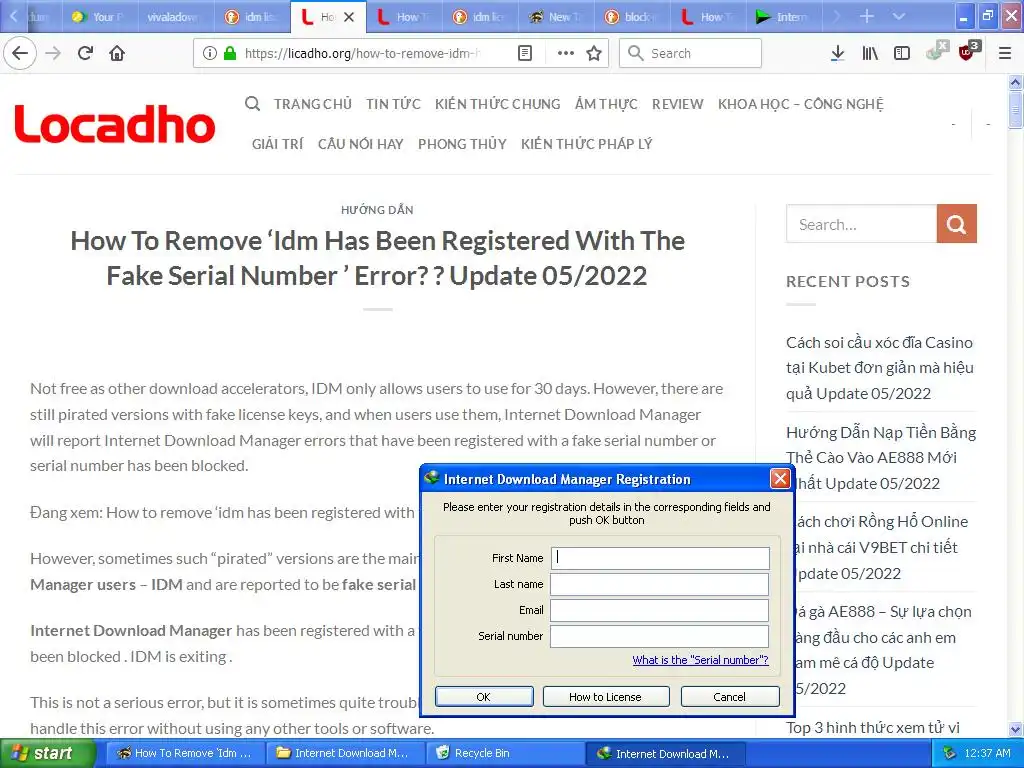
Task: Go back using the browser back arrow
Action: [20, 53]
